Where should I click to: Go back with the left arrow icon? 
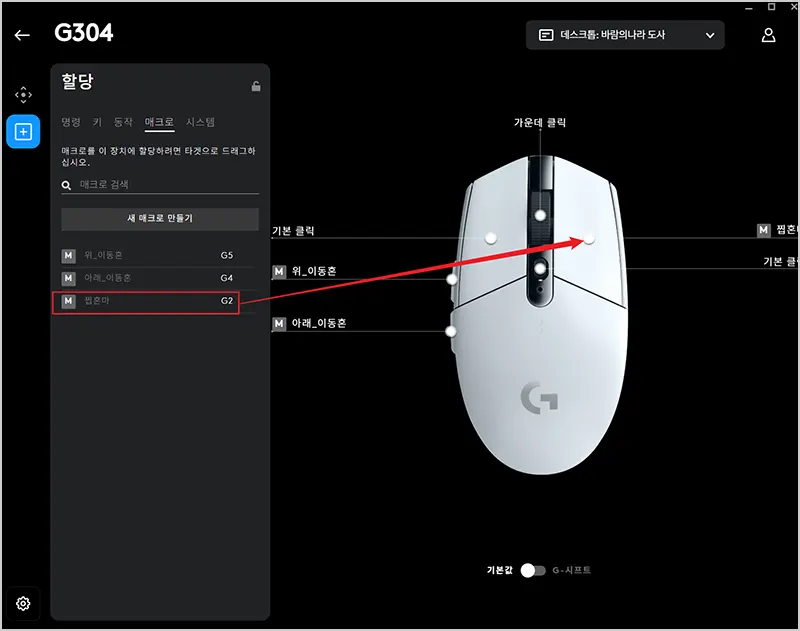[22, 35]
